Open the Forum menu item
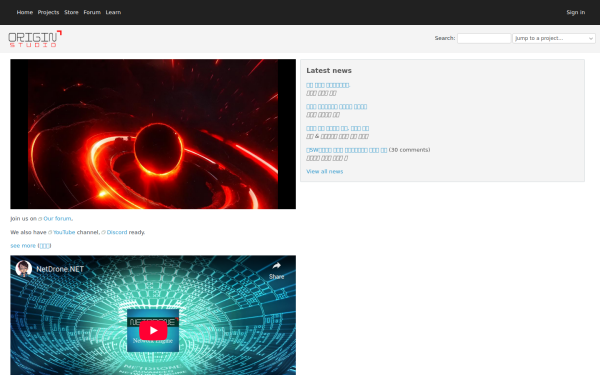Image resolution: width=600 pixels, height=375 pixels. [92, 12]
